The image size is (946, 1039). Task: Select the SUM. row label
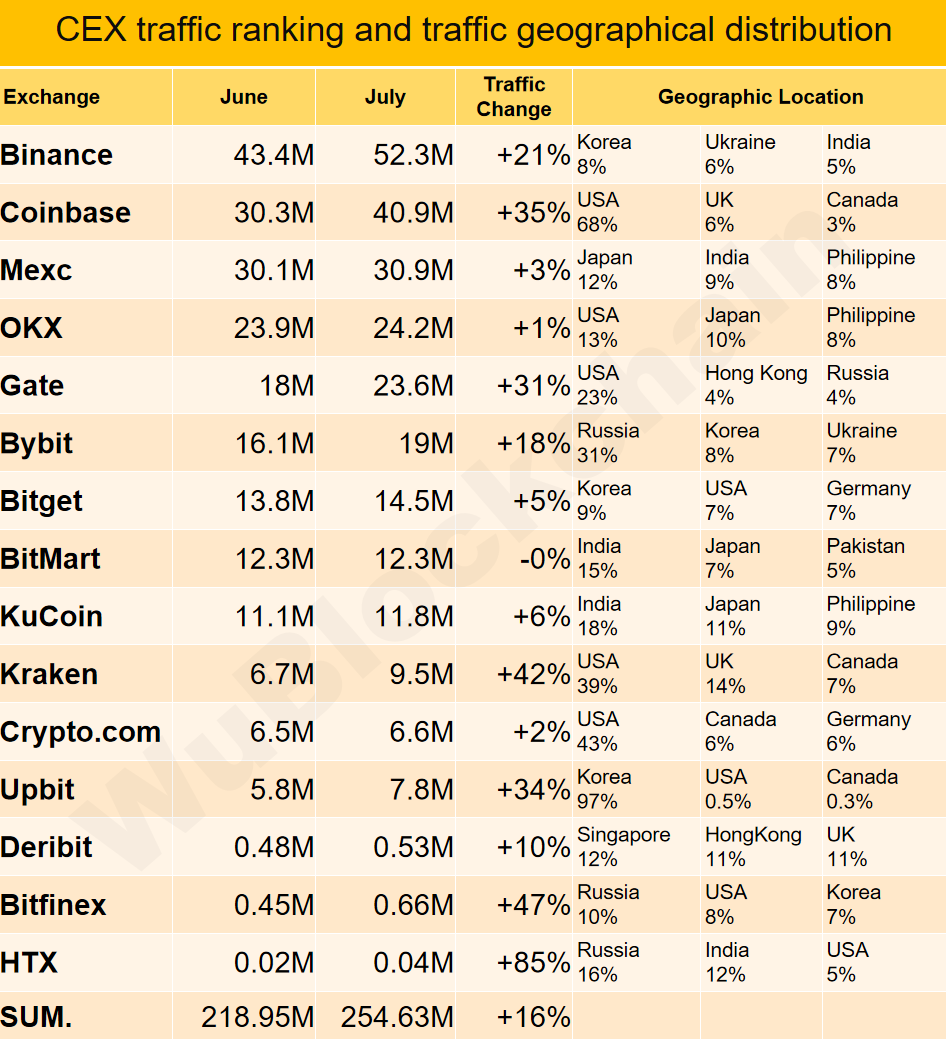(37, 1018)
